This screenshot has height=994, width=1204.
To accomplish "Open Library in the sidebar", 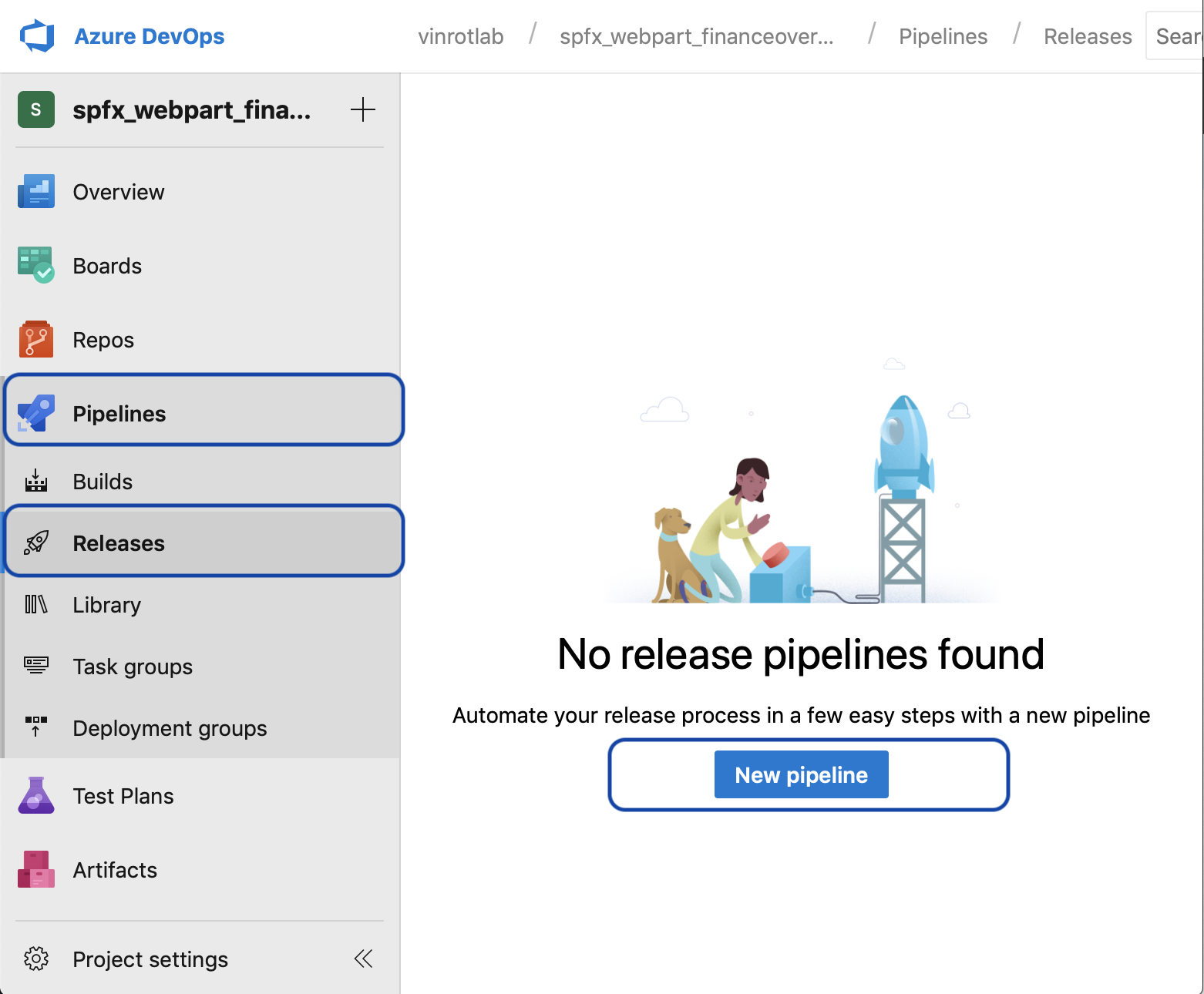I will tap(106, 605).
